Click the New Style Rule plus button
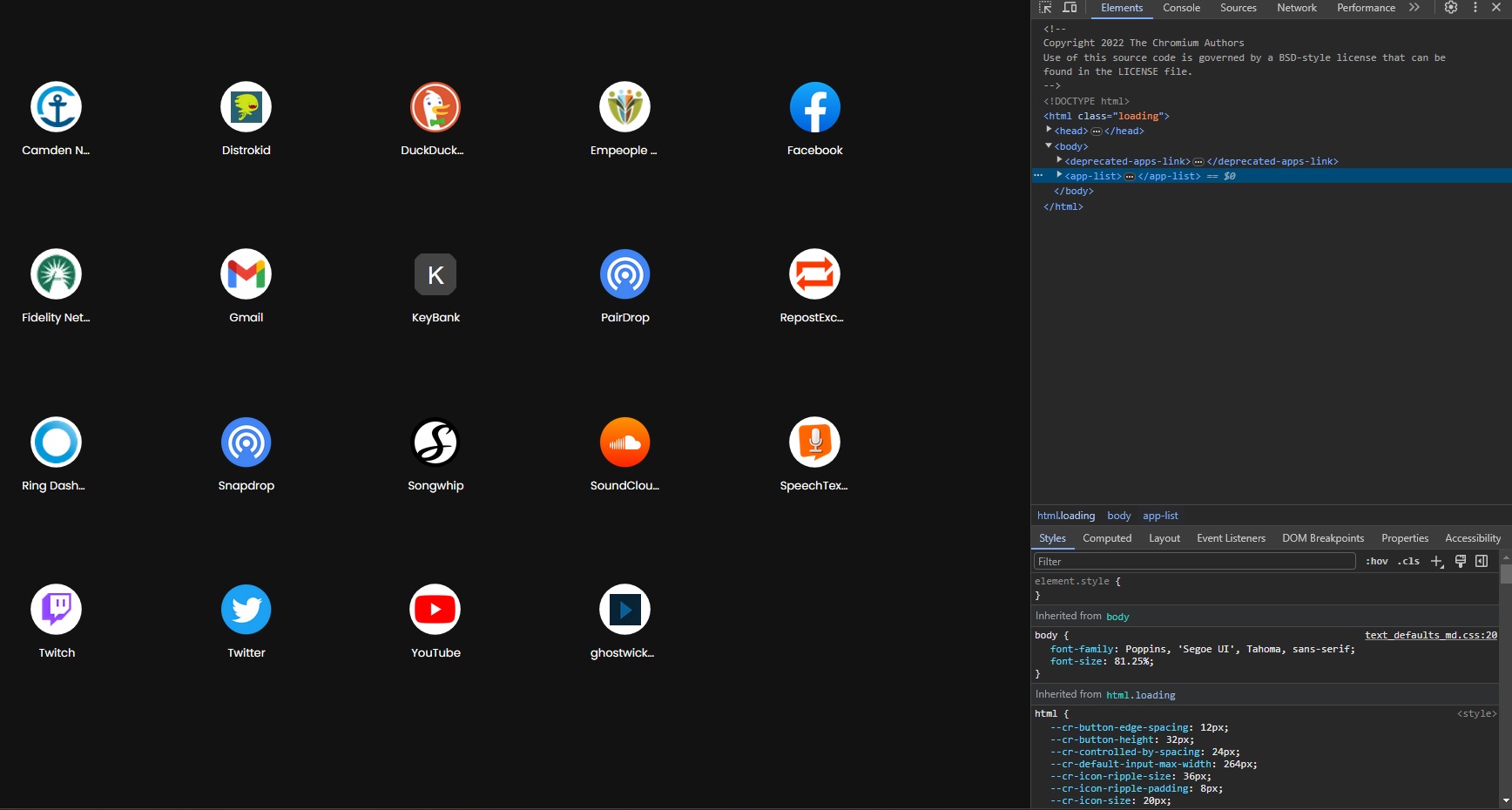The image size is (1512, 810). tap(1437, 561)
